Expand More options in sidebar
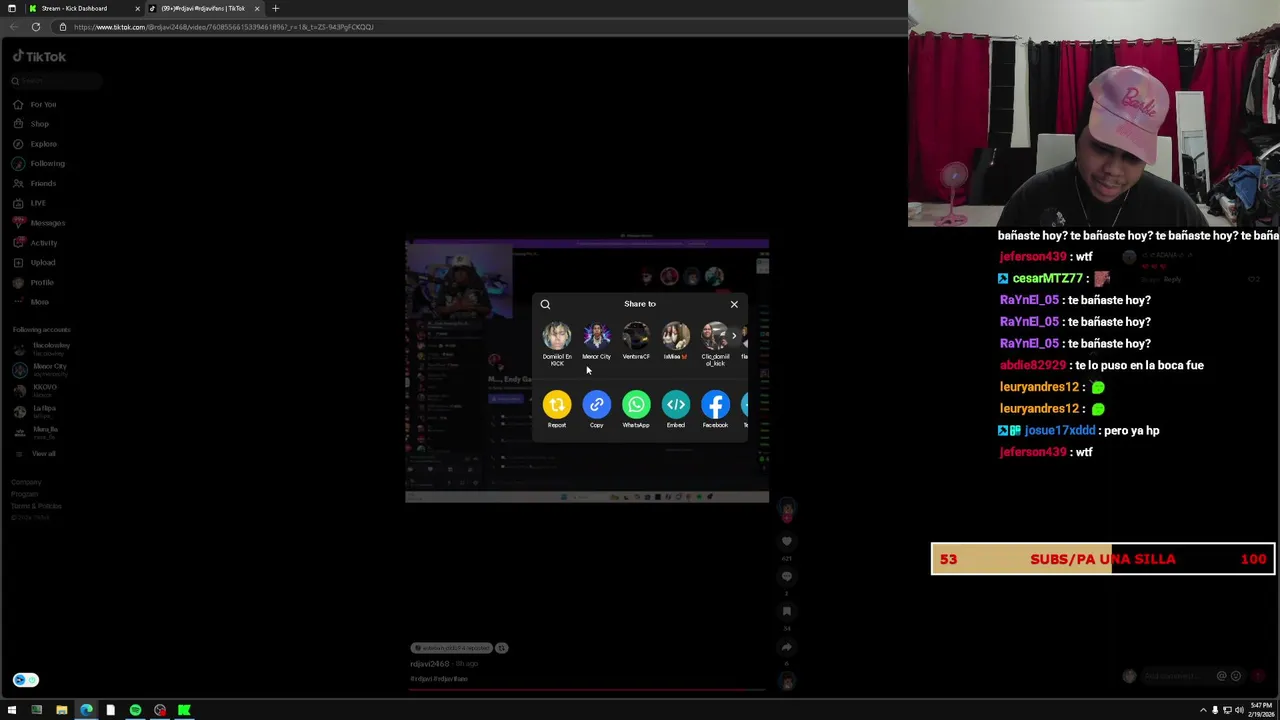Viewport: 1280px width, 720px height. 31,302
